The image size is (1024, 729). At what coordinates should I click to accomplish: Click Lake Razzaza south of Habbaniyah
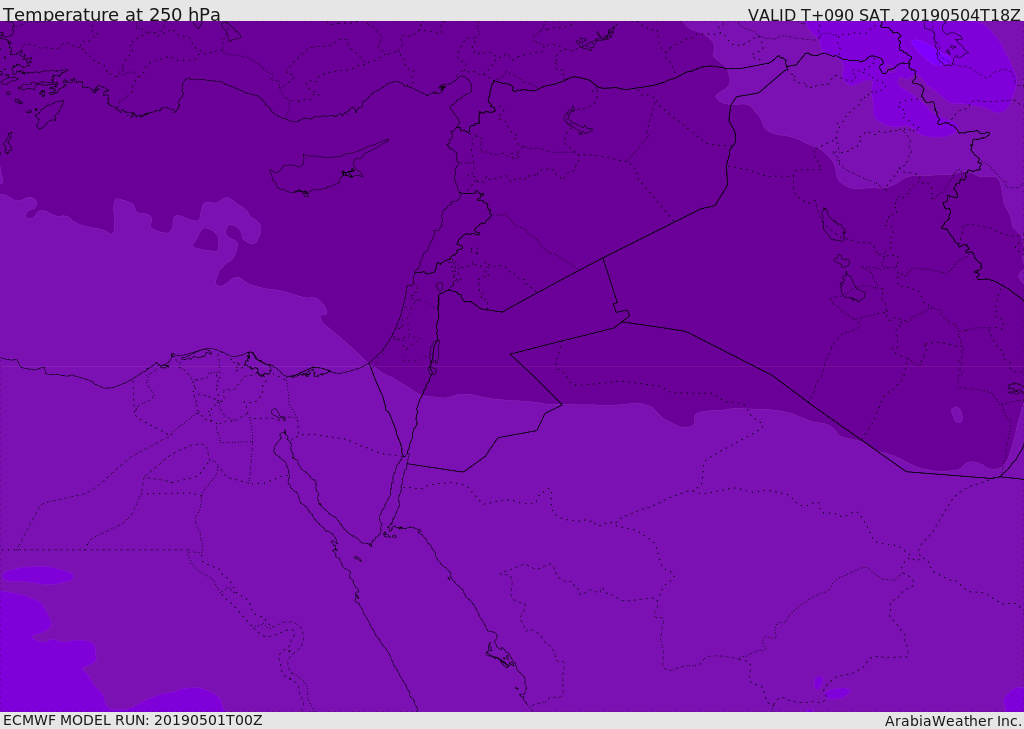click(852, 287)
